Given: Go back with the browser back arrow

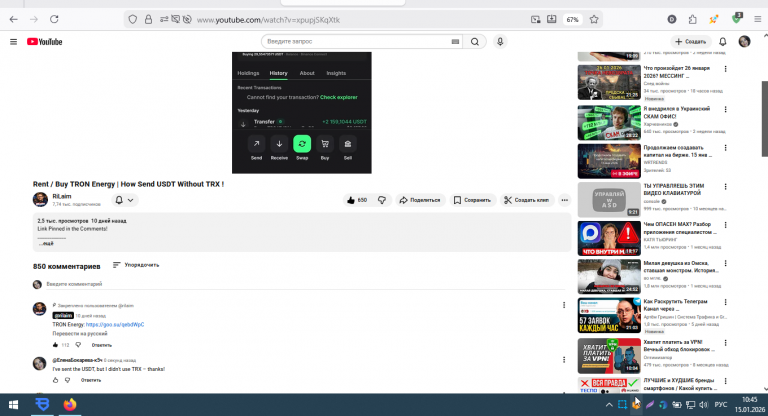Looking at the screenshot, I should (x=14, y=20).
